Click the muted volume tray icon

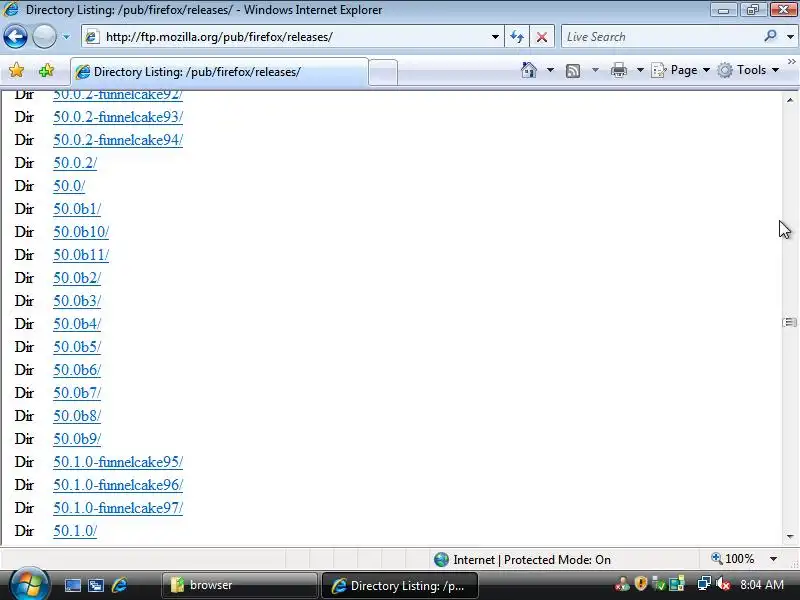click(x=722, y=584)
